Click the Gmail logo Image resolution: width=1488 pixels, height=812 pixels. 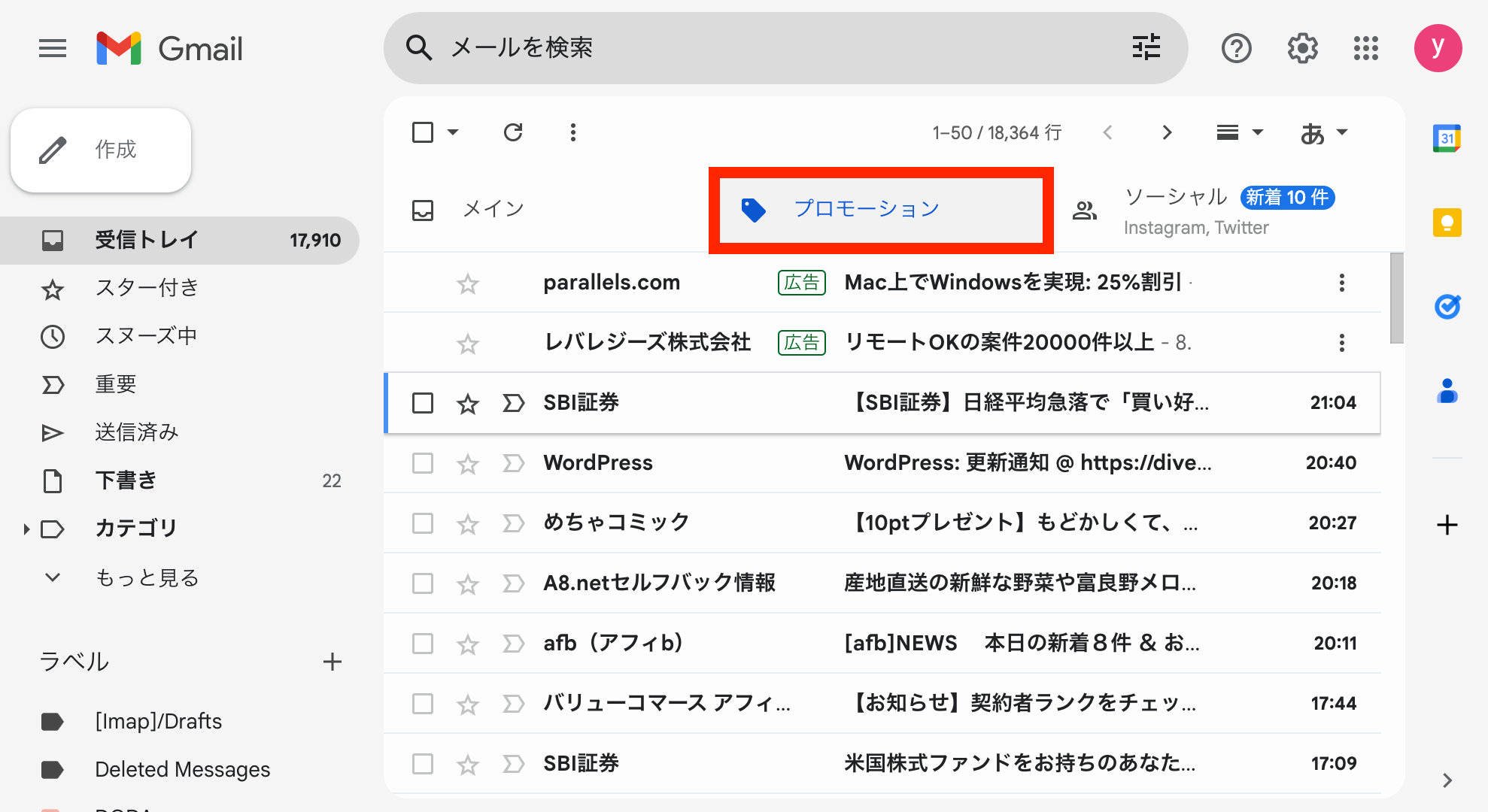[x=170, y=49]
